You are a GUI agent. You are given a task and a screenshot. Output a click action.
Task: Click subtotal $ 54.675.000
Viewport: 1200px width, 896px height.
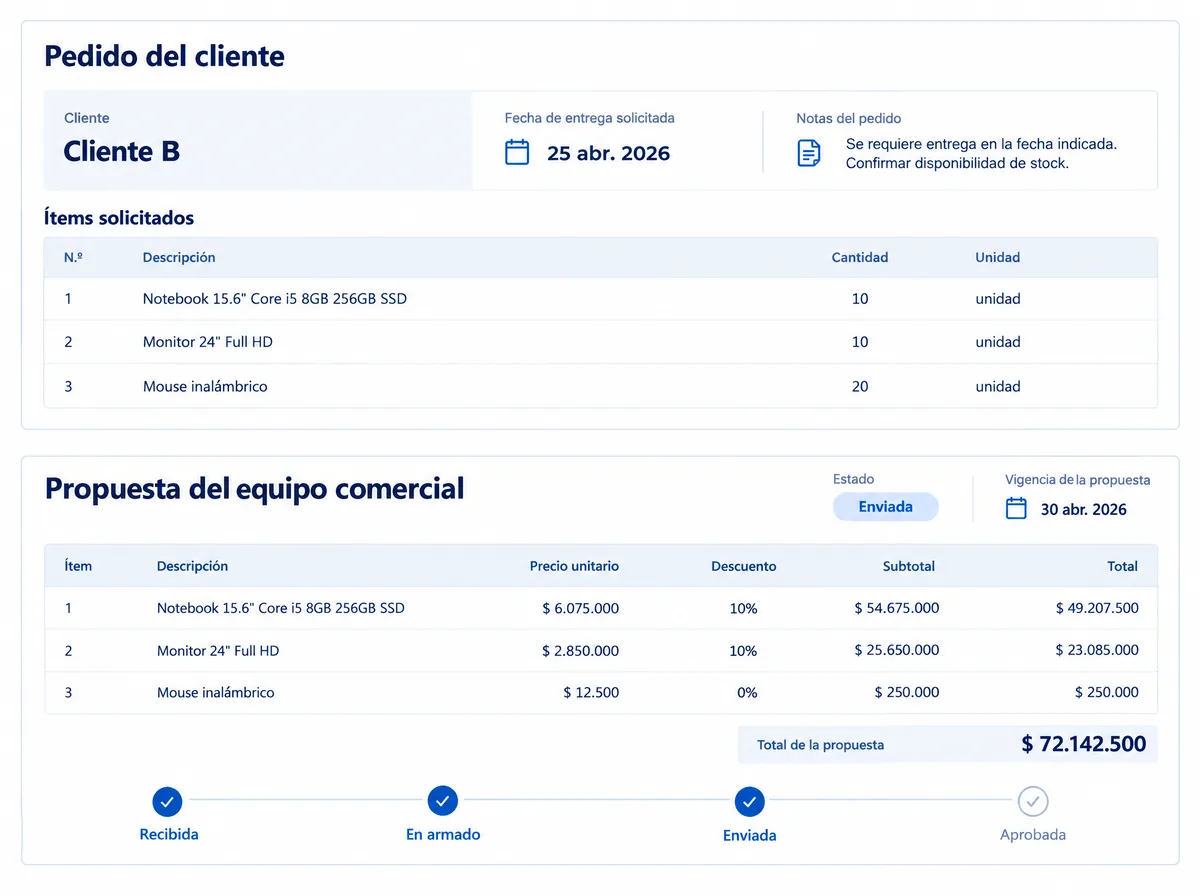[x=897, y=608]
